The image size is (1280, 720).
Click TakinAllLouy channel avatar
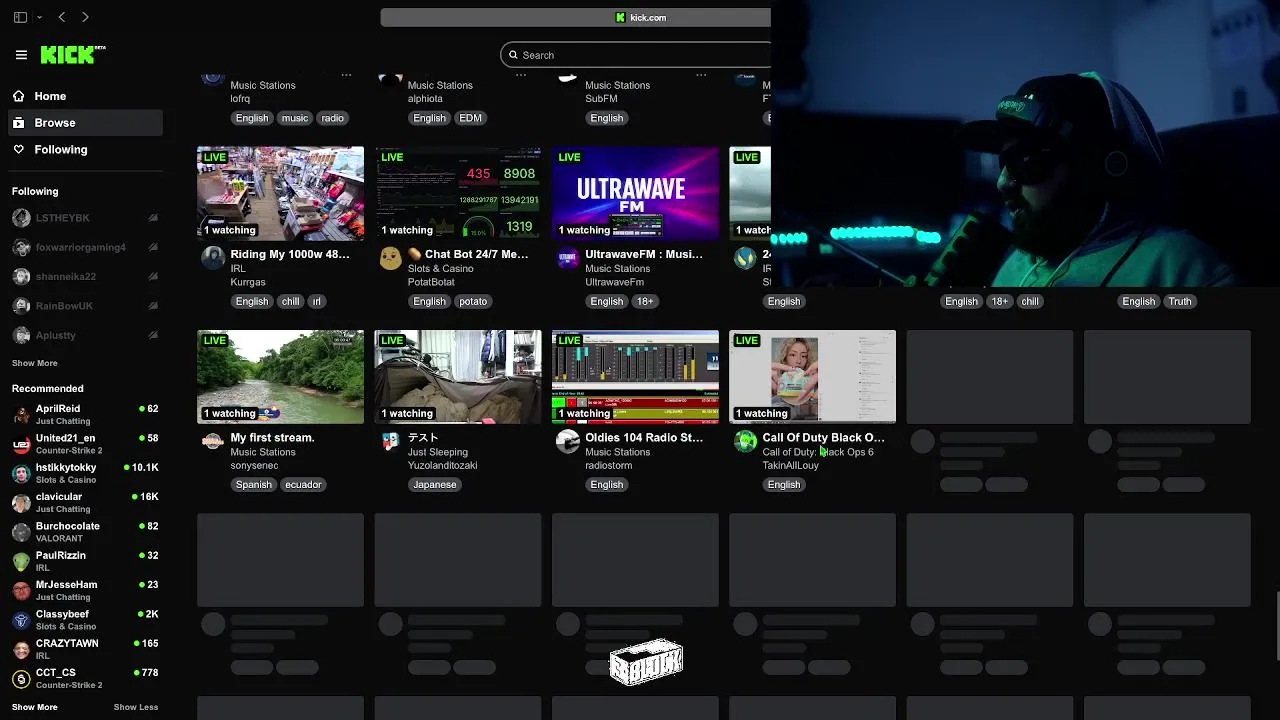(x=745, y=441)
